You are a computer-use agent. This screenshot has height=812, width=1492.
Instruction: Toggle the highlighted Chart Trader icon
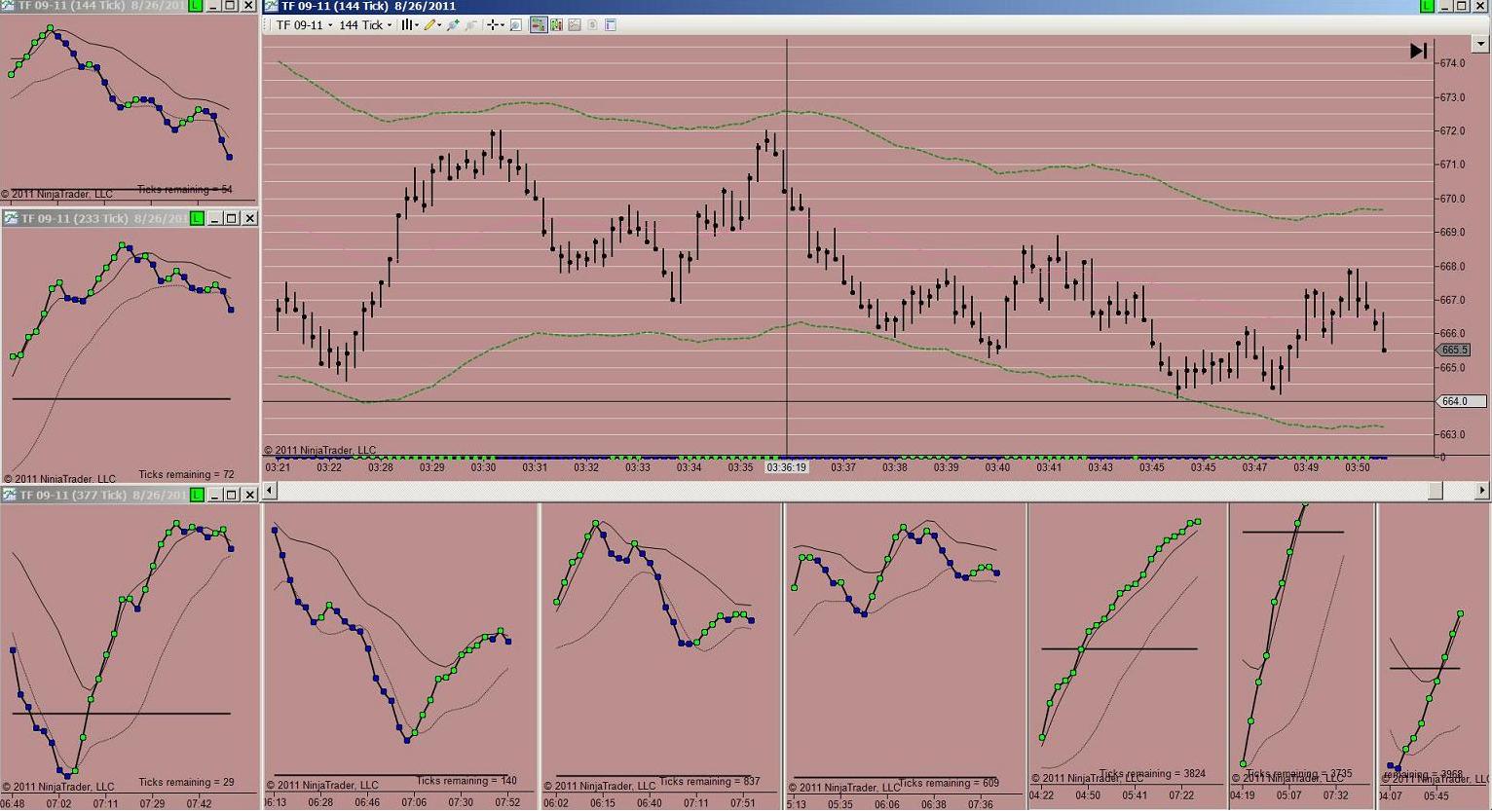pyautogui.click(x=538, y=25)
